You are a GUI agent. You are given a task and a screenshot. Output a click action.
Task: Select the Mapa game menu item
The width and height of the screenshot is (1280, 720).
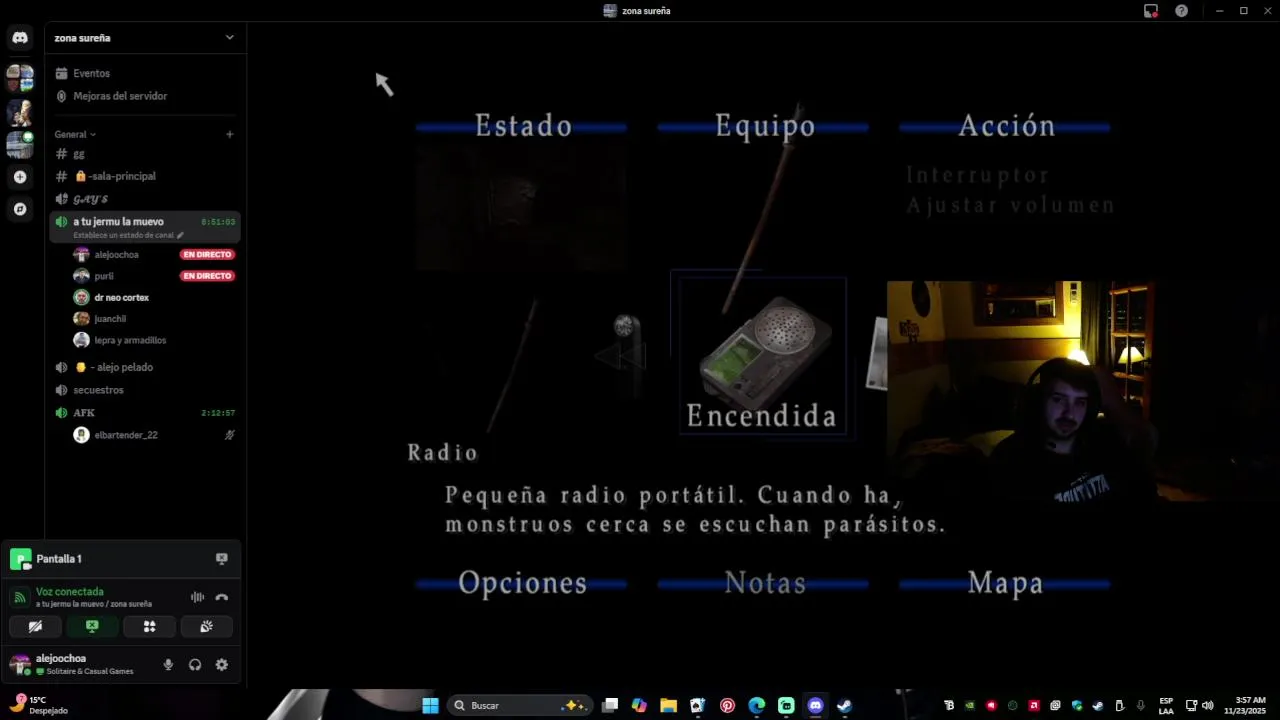coord(1005,584)
